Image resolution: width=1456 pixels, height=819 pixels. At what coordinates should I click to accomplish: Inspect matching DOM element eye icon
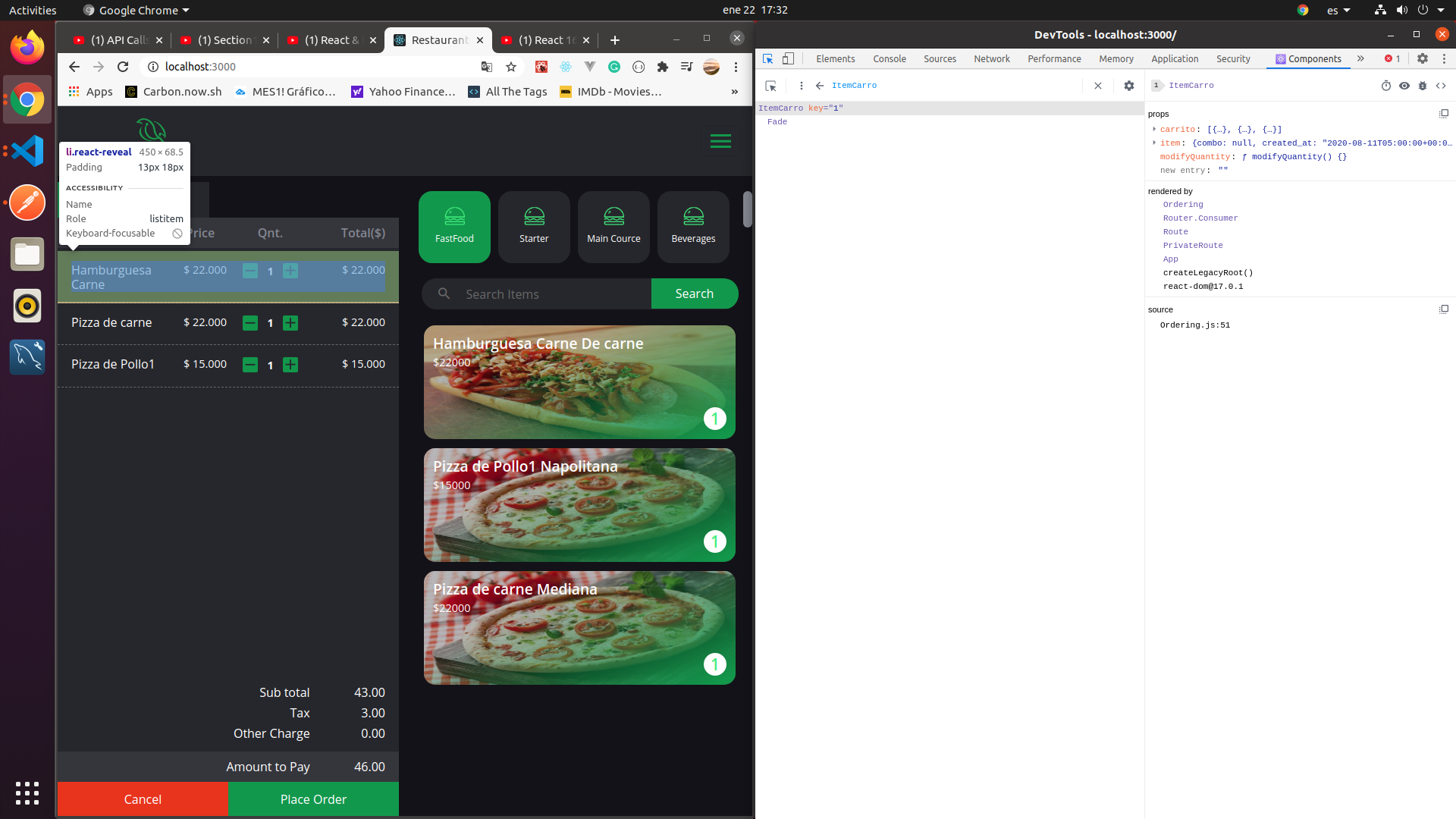[x=1404, y=86]
